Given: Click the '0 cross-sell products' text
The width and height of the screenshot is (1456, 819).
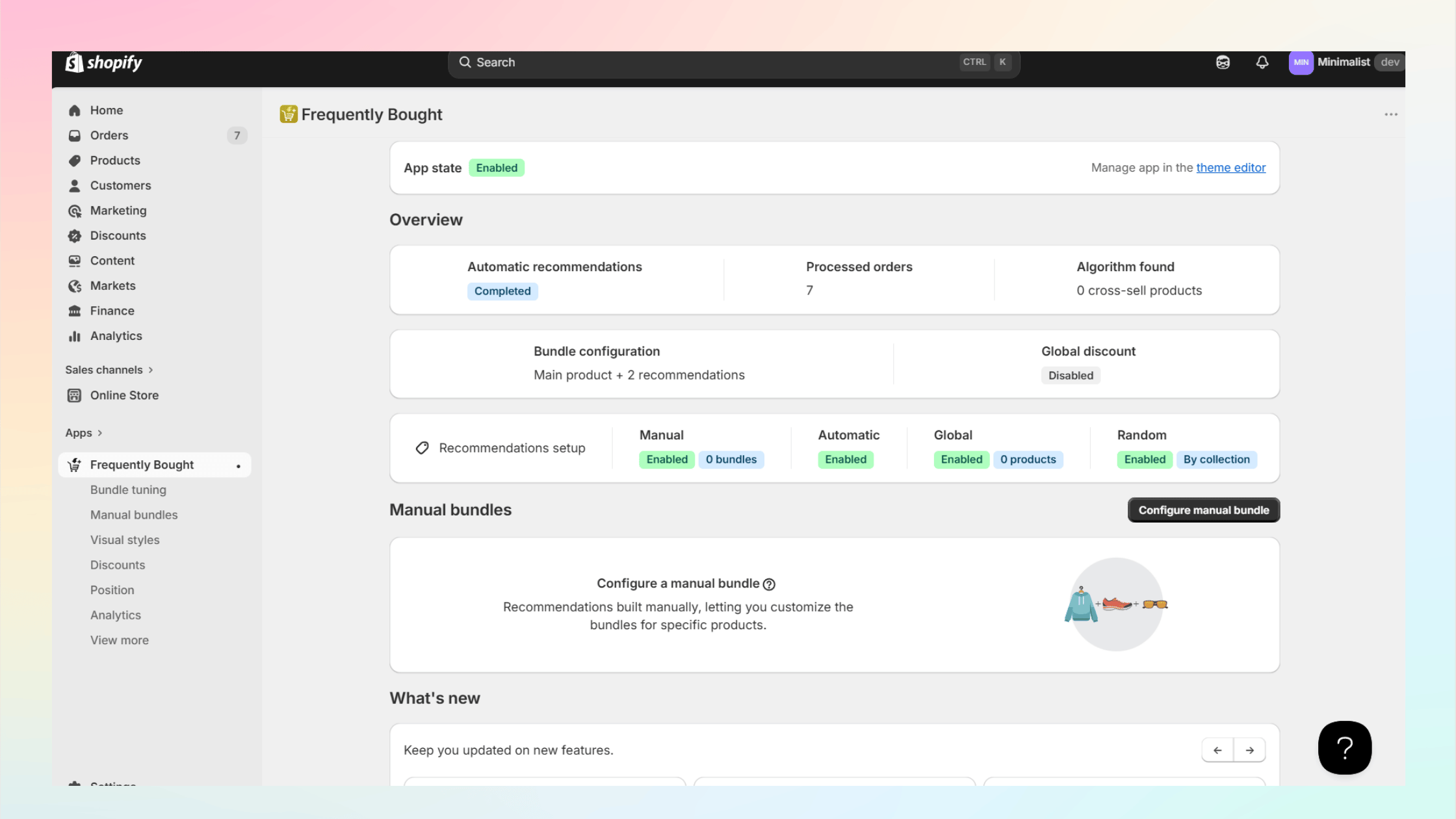Looking at the screenshot, I should [x=1139, y=291].
